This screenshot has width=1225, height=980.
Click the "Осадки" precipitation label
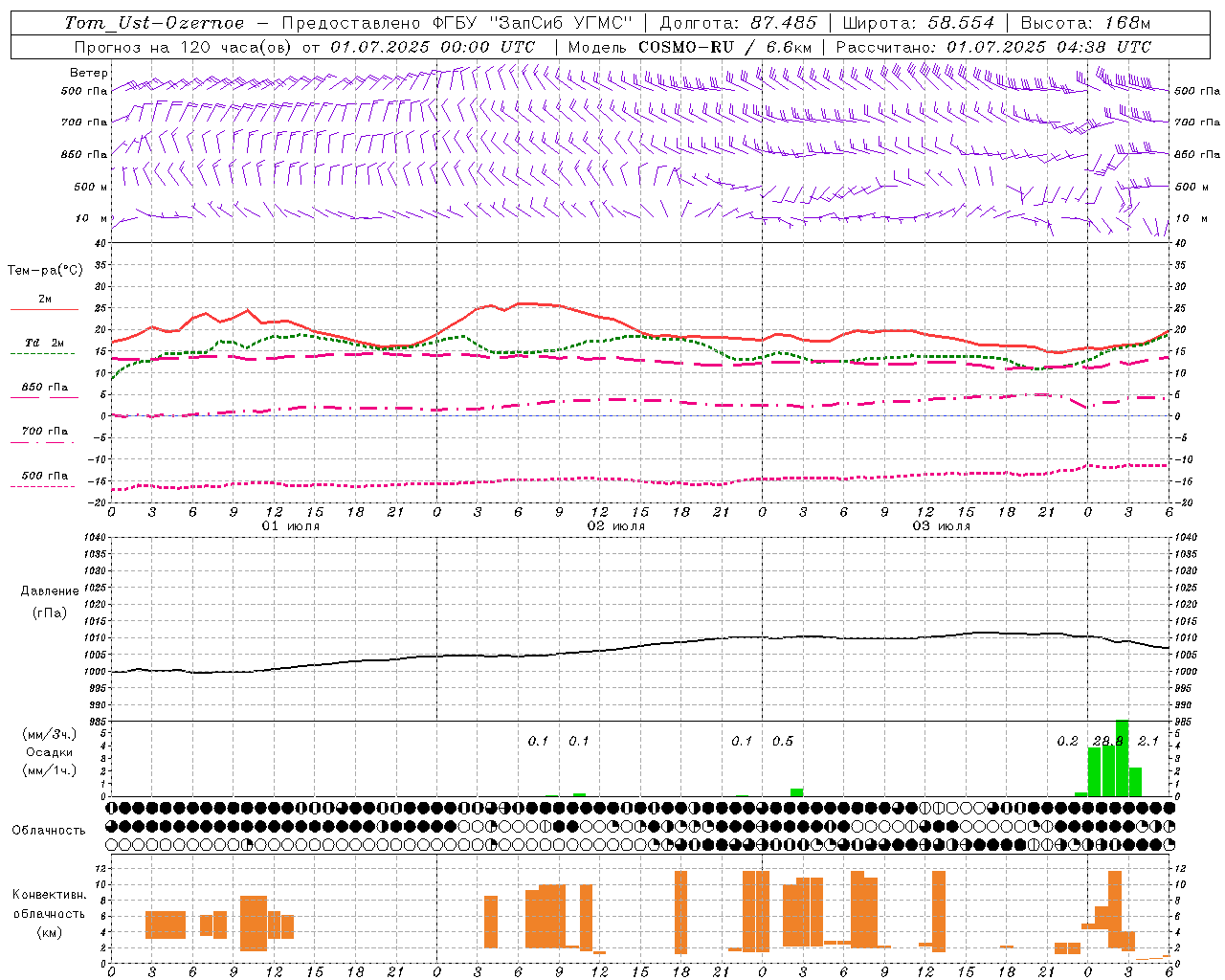(50, 752)
